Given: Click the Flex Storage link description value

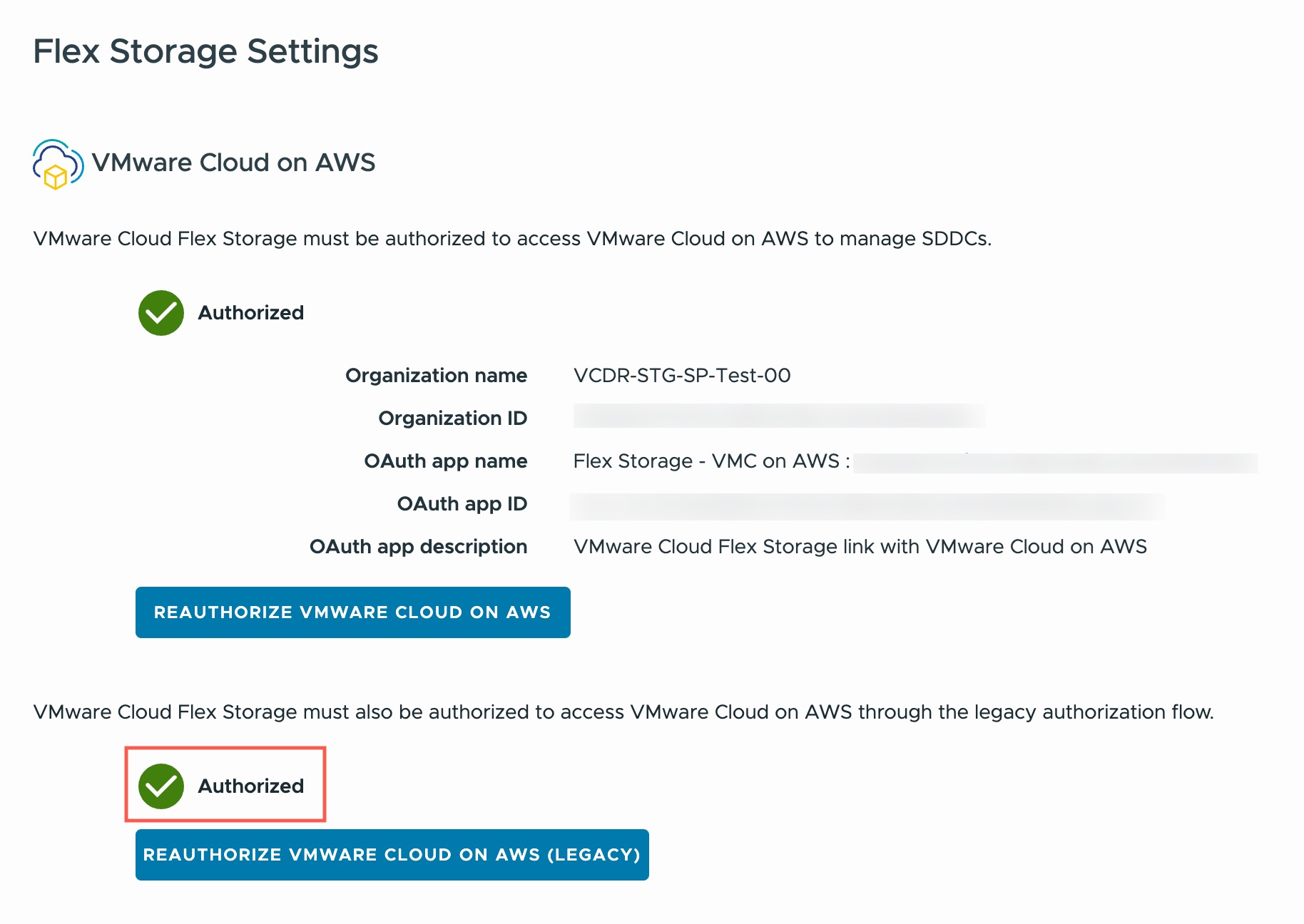Looking at the screenshot, I should point(860,547).
